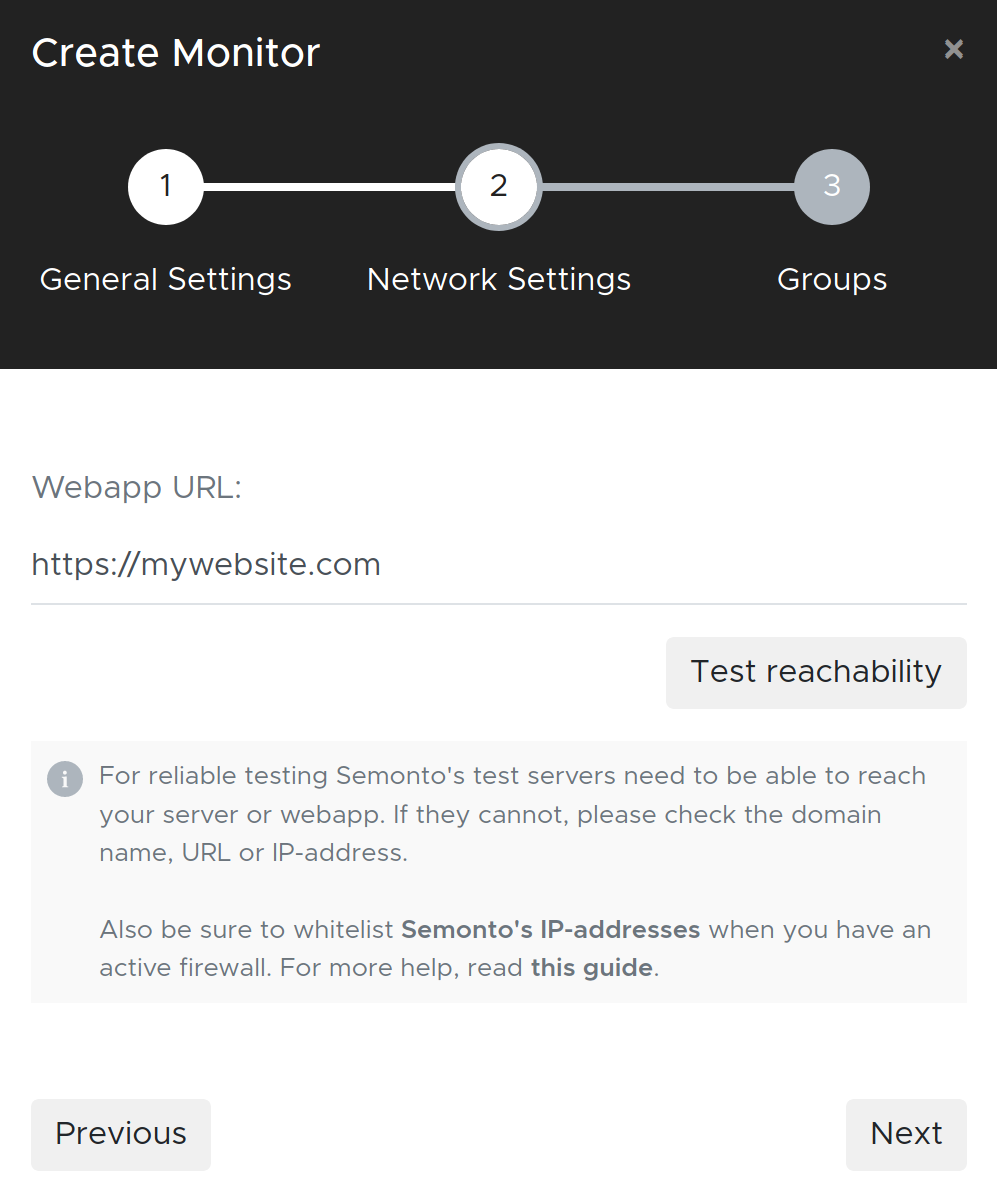Open the Semonto's IP-addresses link
The width and height of the screenshot is (997, 1202).
[550, 930]
